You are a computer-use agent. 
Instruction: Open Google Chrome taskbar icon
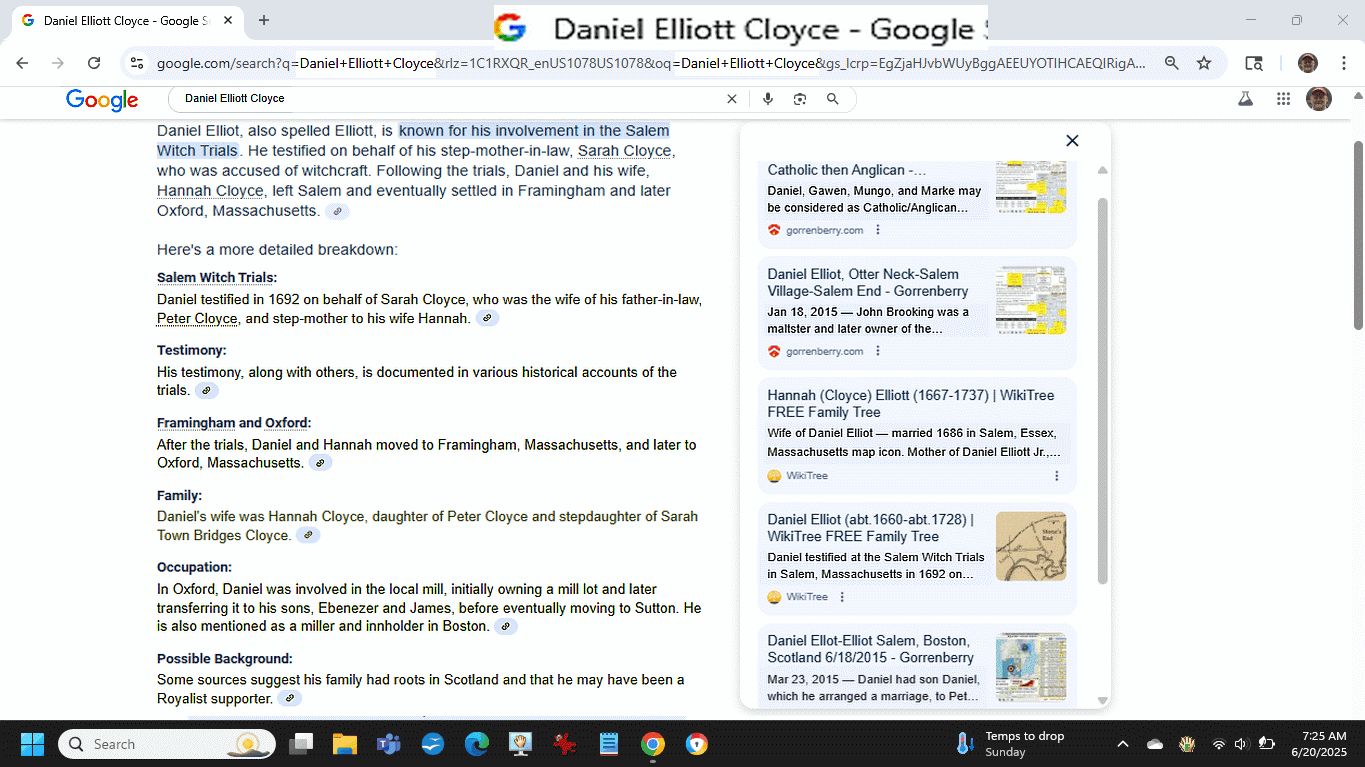(653, 744)
